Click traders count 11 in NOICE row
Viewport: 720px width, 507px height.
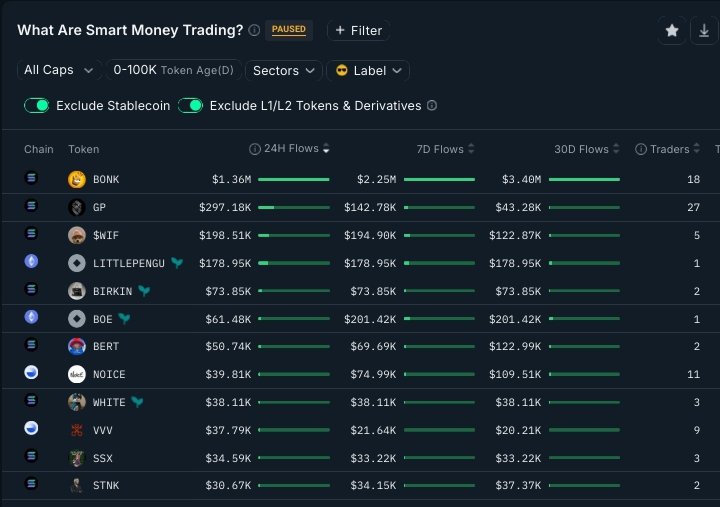coord(693,375)
